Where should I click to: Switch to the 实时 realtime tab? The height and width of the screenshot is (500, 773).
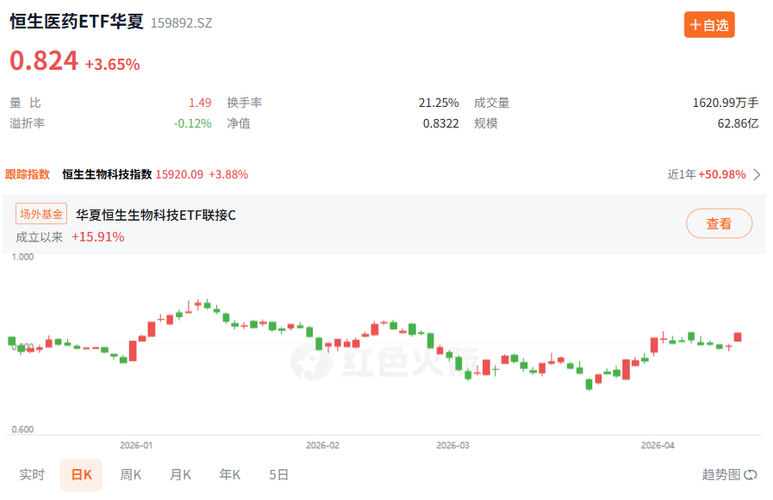pyautogui.click(x=32, y=475)
